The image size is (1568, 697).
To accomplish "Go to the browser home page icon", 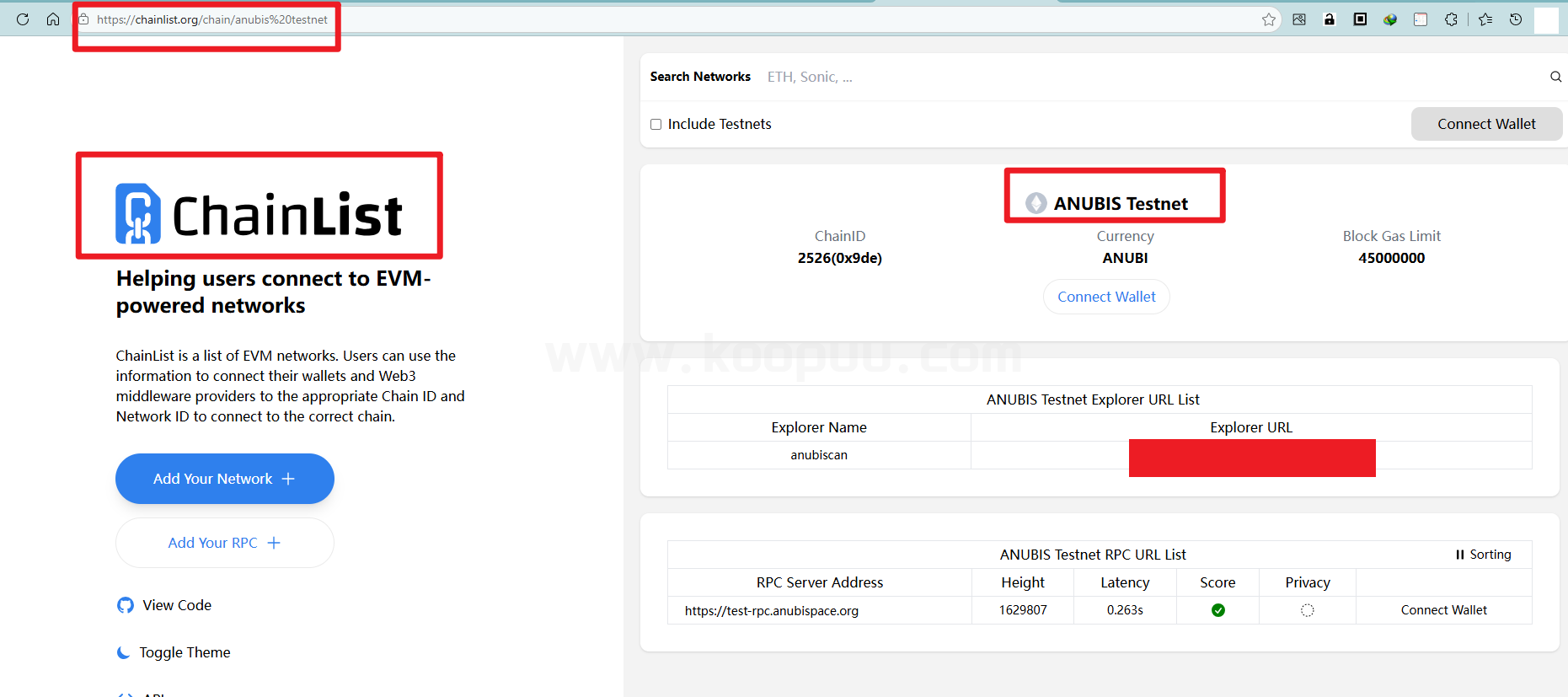I will [x=53, y=19].
